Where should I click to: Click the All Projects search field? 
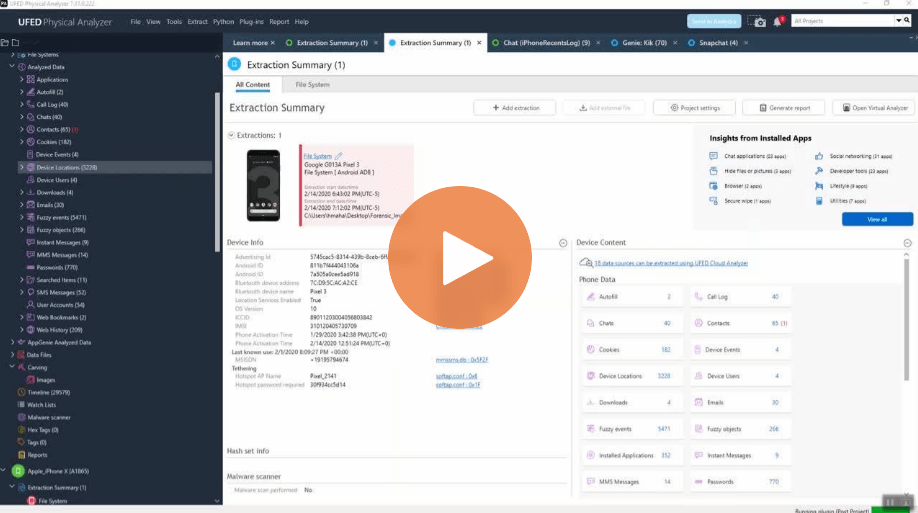pyautogui.click(x=843, y=21)
